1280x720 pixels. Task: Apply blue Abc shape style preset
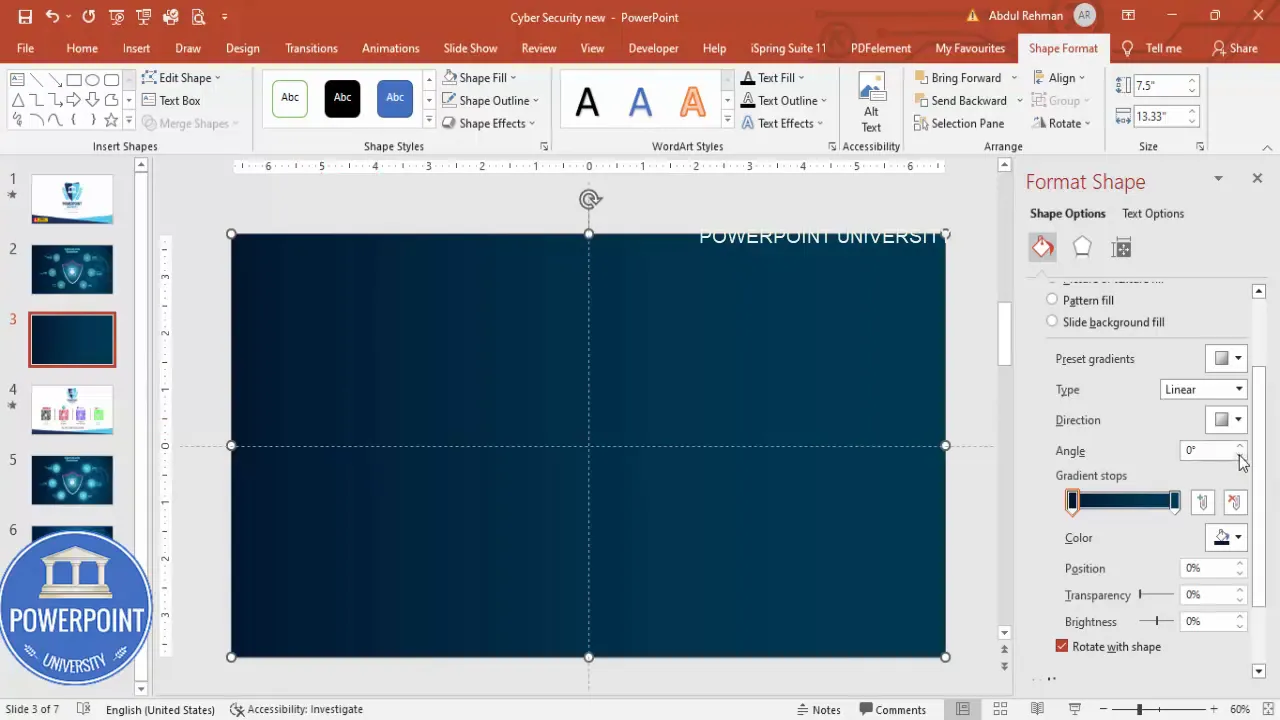[395, 98]
